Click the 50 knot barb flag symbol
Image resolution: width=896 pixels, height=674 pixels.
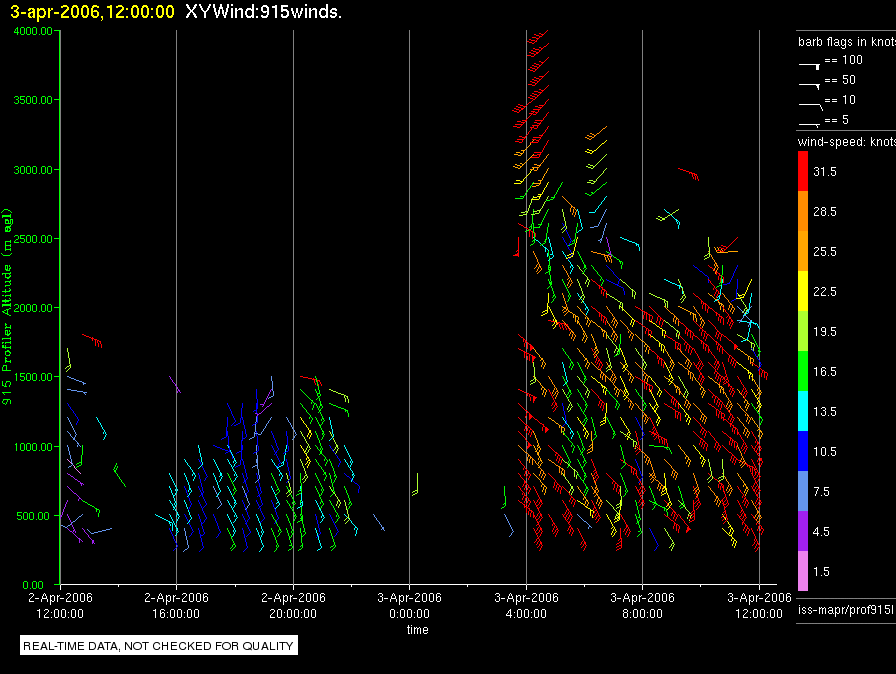809,83
